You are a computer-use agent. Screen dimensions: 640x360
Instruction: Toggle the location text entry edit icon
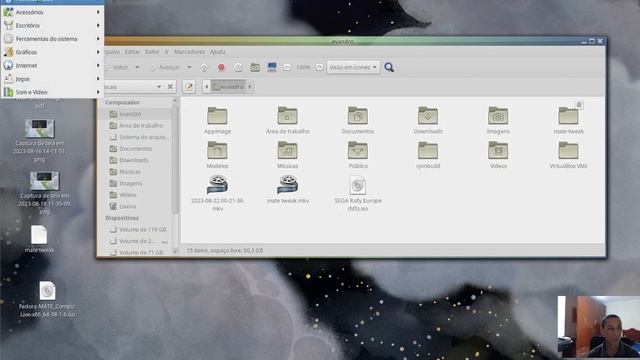coord(189,87)
